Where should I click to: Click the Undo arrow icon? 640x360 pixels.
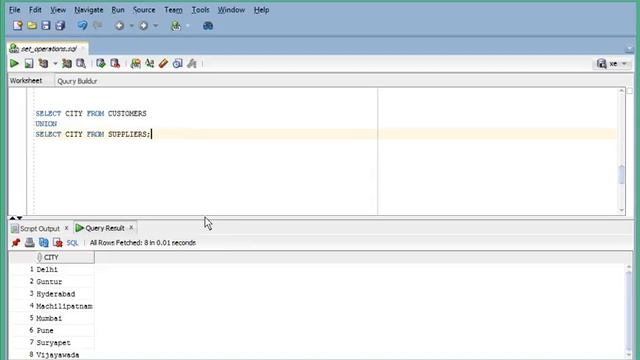82,26
